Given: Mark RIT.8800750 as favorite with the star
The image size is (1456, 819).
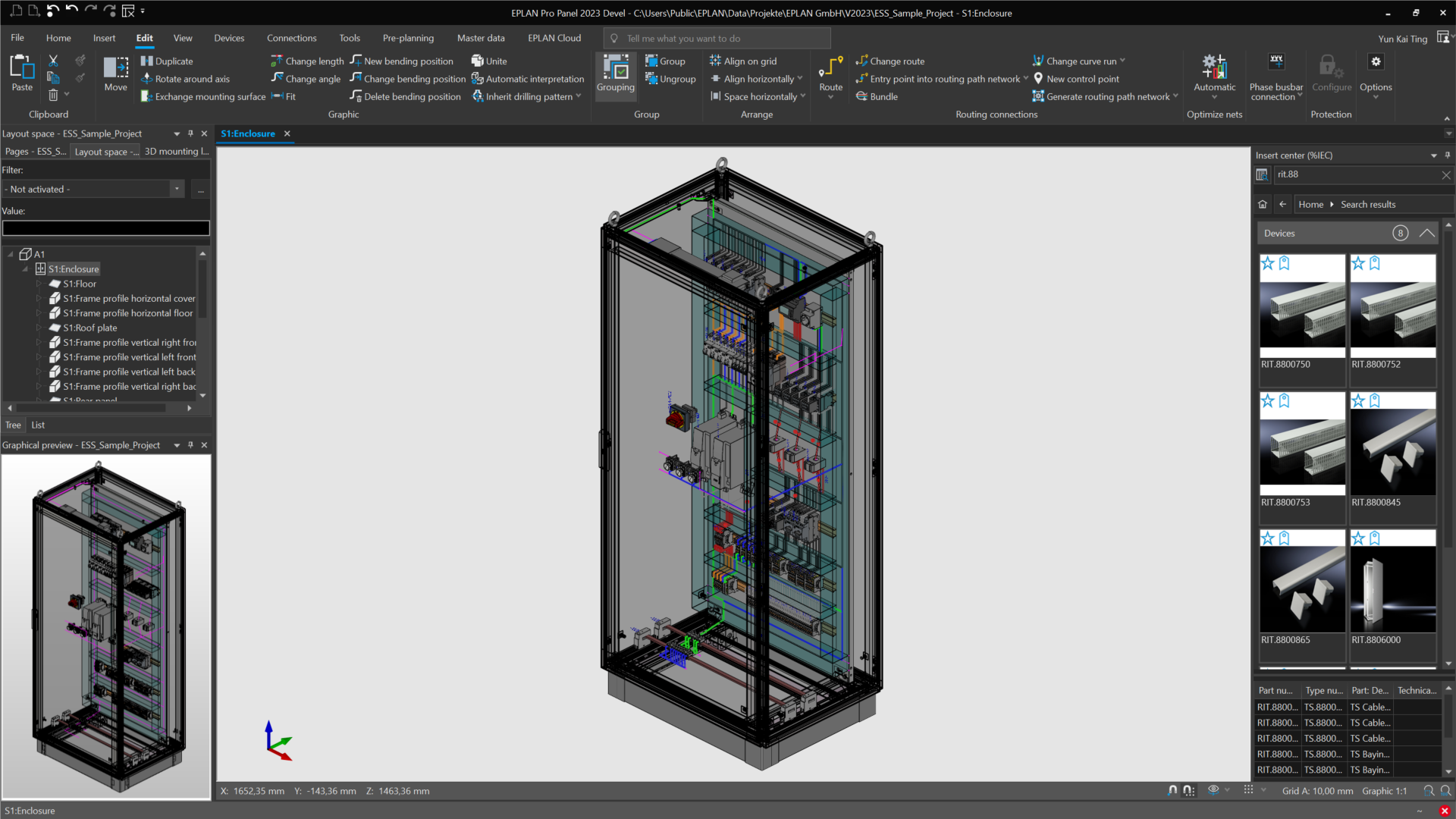Looking at the screenshot, I should pyautogui.click(x=1267, y=263).
